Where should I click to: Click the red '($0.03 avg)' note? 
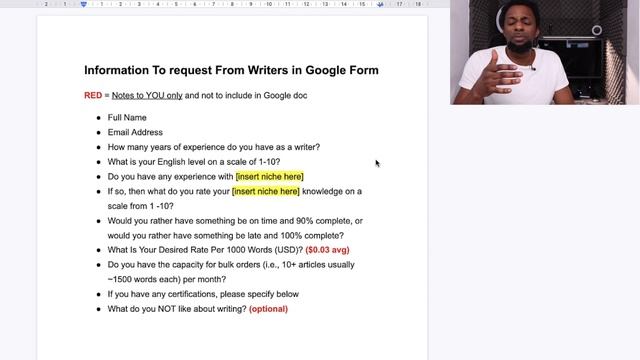coord(327,250)
